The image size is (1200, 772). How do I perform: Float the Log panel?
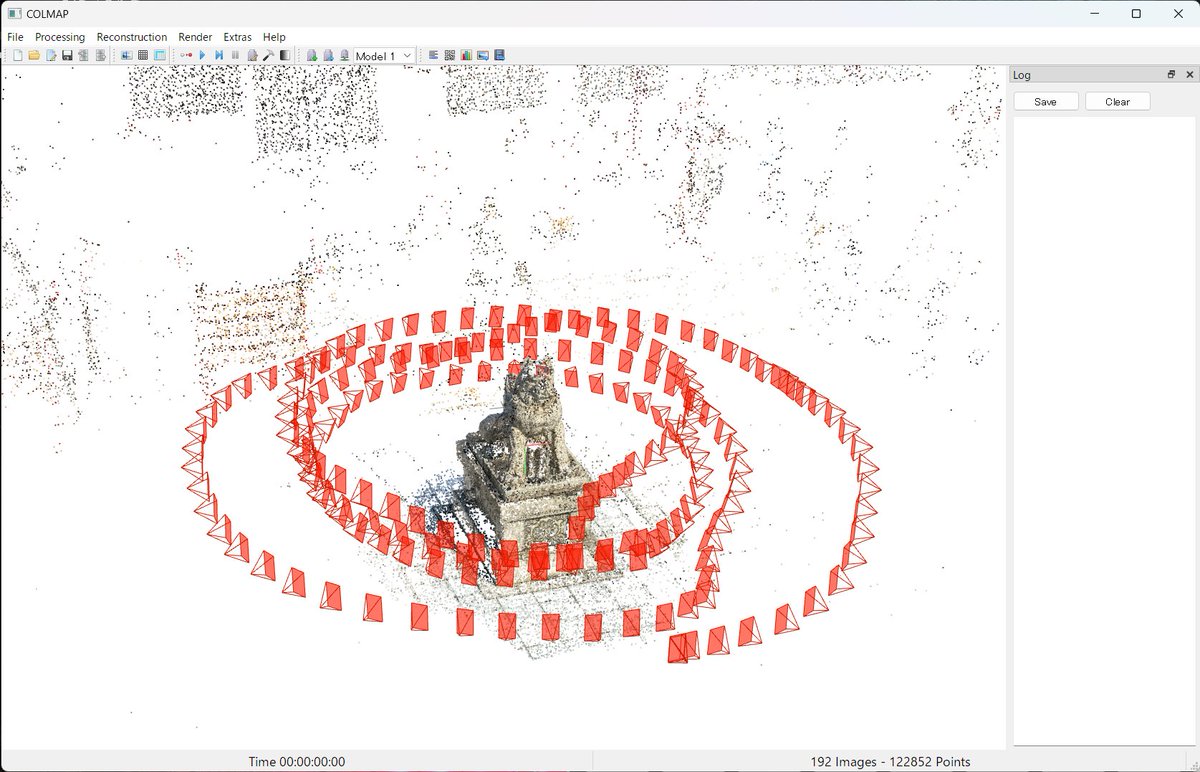pos(1172,75)
